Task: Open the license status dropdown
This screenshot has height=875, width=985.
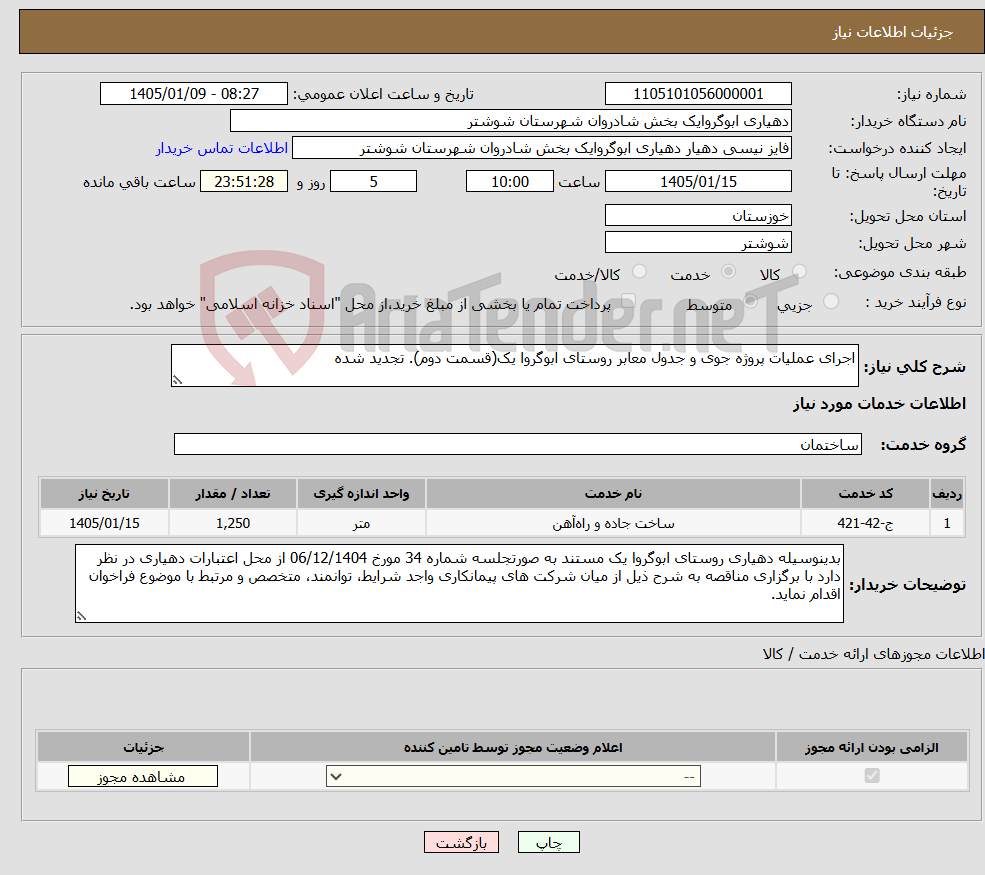Action: pos(513,776)
